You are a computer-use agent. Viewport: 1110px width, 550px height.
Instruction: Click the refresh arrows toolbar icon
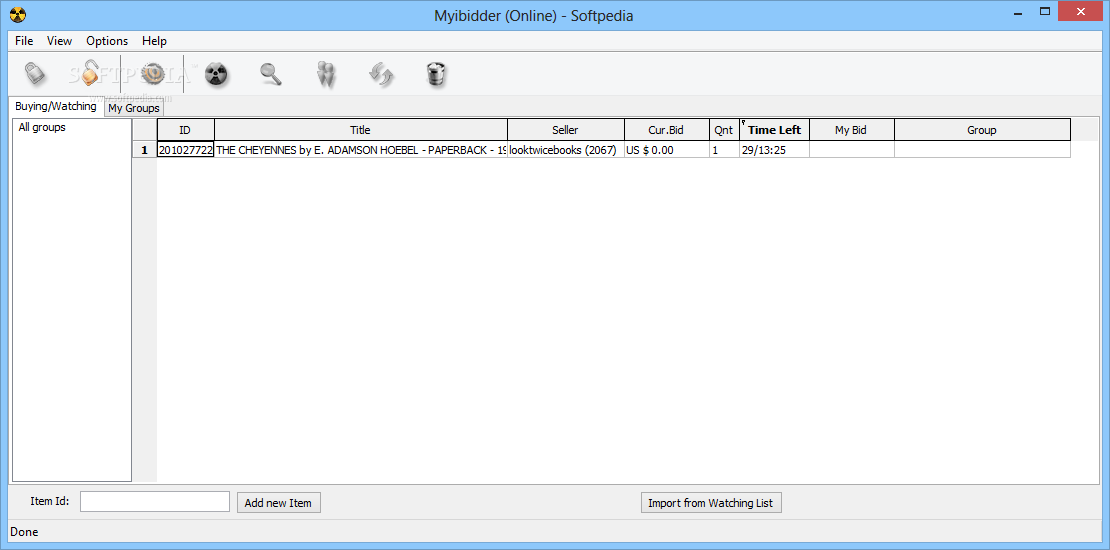pyautogui.click(x=381, y=74)
